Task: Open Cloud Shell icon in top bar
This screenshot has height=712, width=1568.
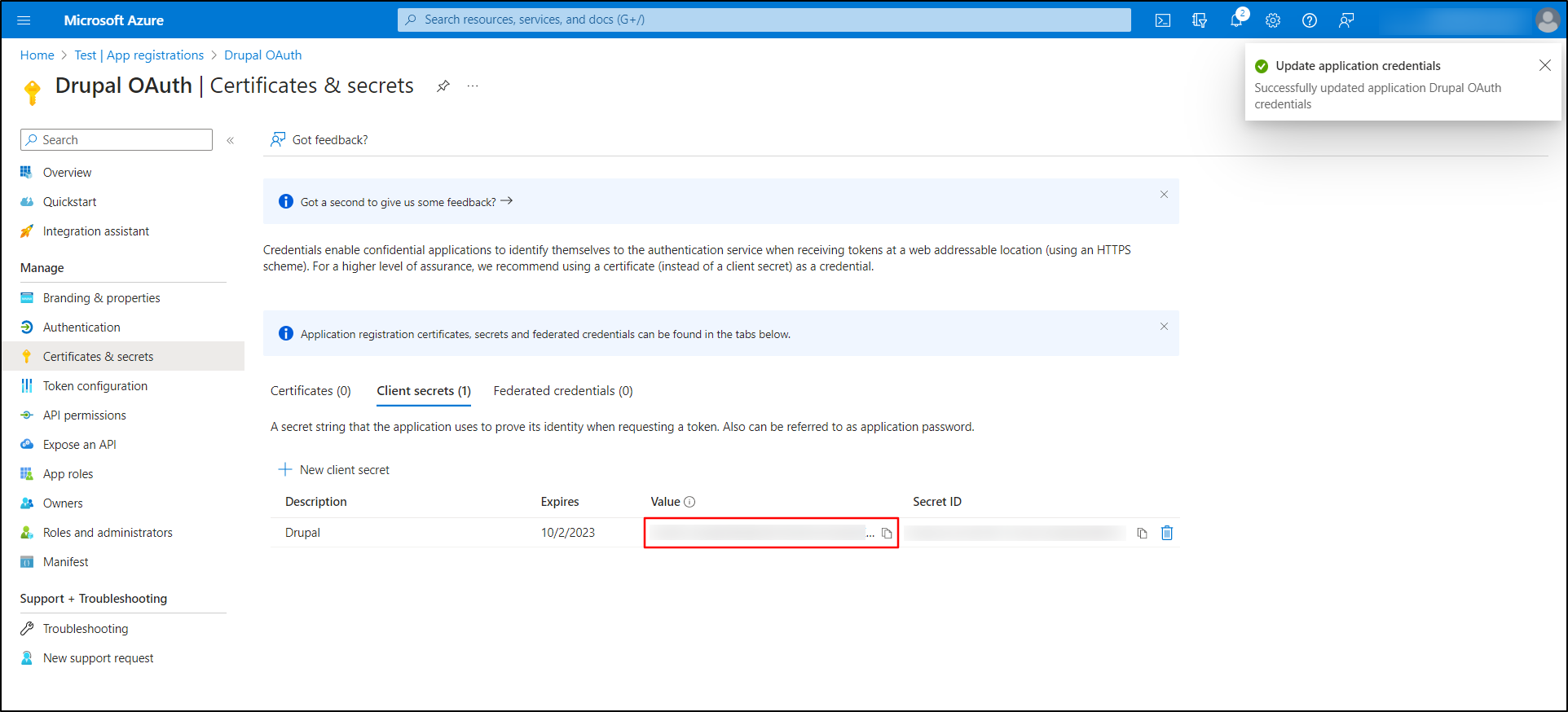Action: pos(1163,20)
